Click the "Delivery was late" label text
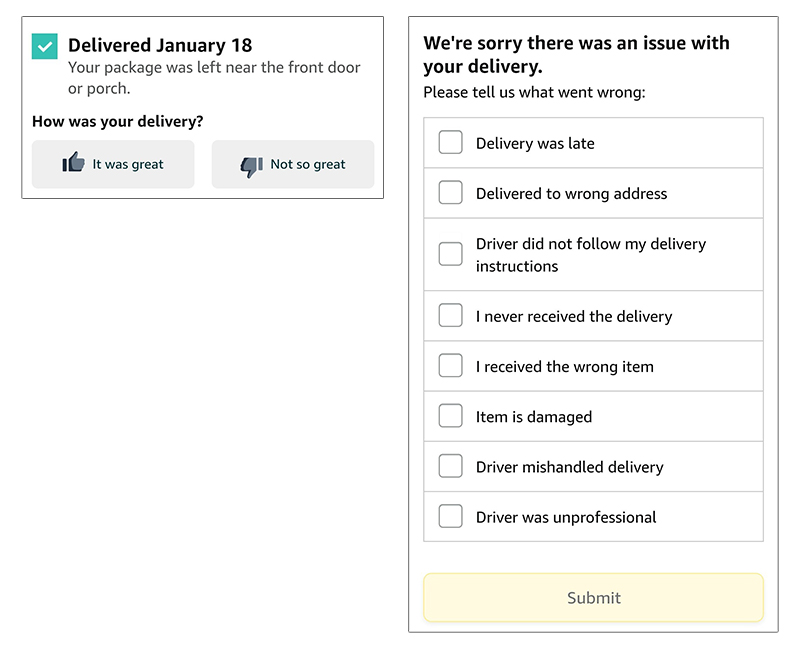The image size is (800, 649). [535, 144]
